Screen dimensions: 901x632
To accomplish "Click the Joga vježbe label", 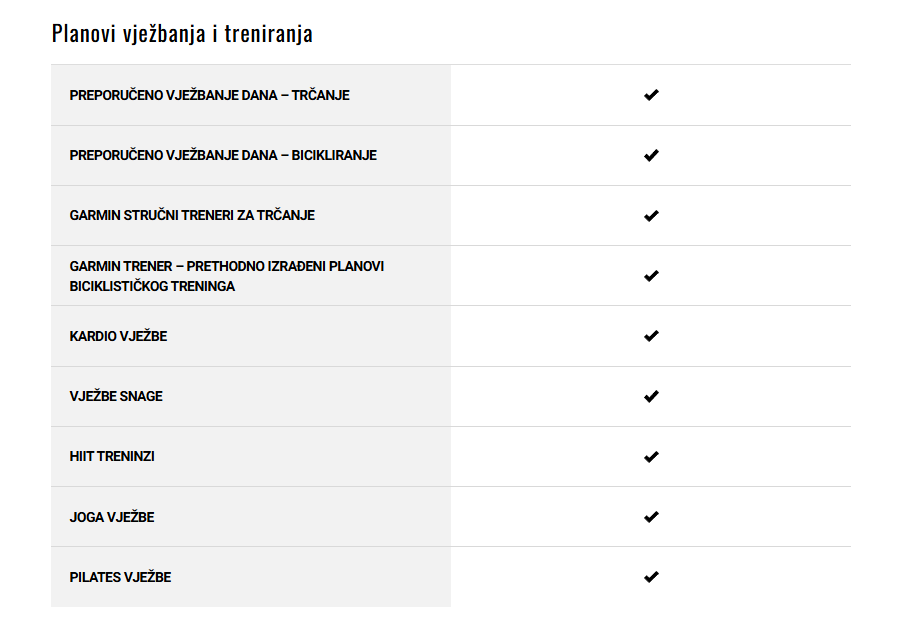I will pos(112,517).
